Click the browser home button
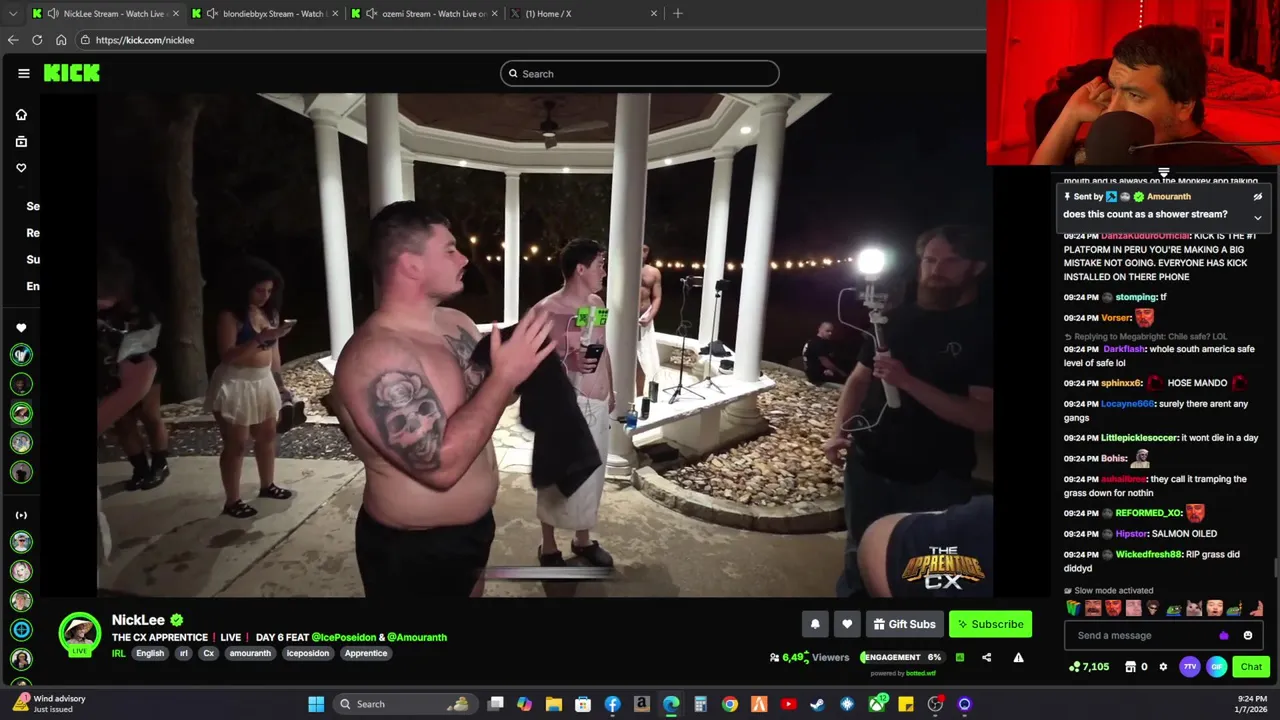The width and height of the screenshot is (1280, 720). (x=61, y=40)
